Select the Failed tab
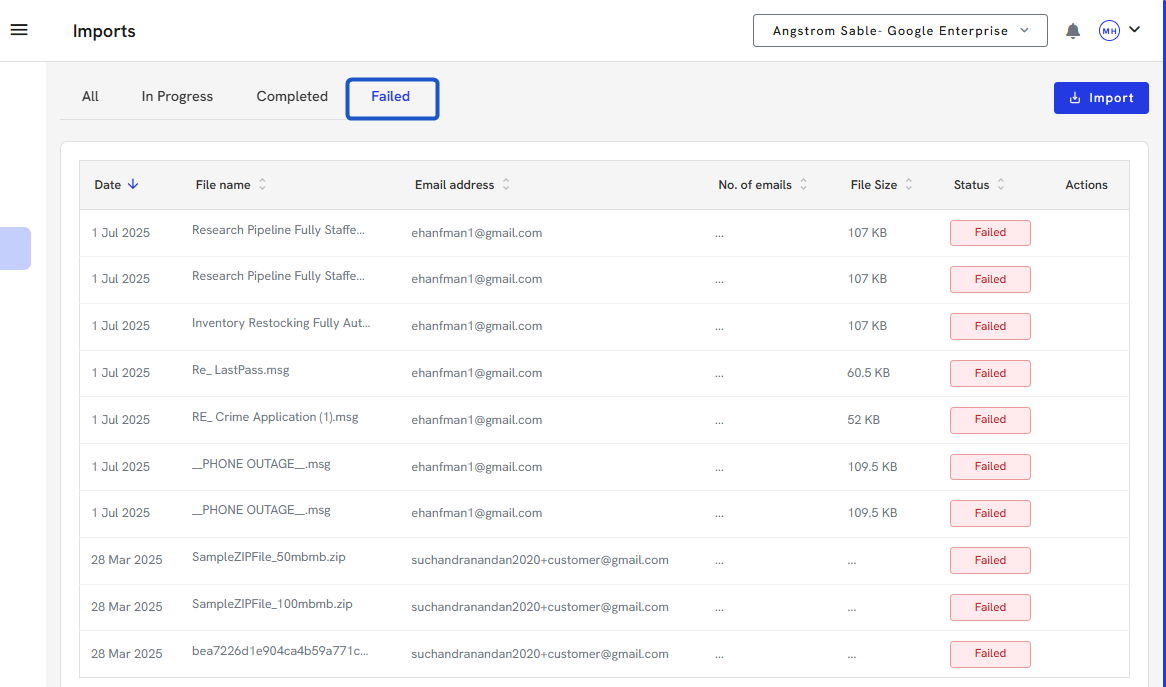Viewport: 1166px width, 687px height. [391, 97]
